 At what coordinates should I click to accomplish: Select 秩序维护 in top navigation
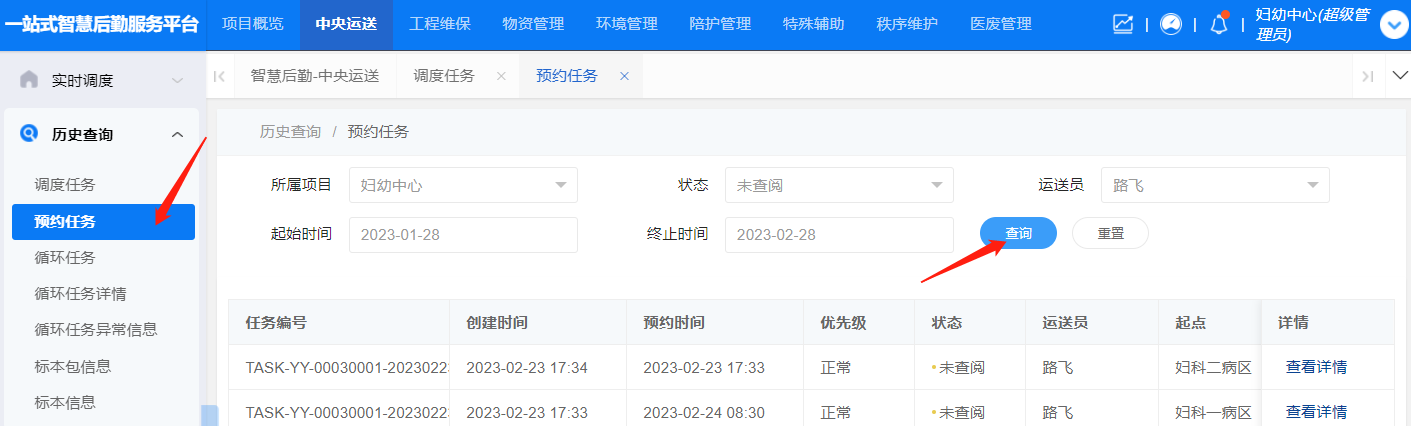coord(907,24)
